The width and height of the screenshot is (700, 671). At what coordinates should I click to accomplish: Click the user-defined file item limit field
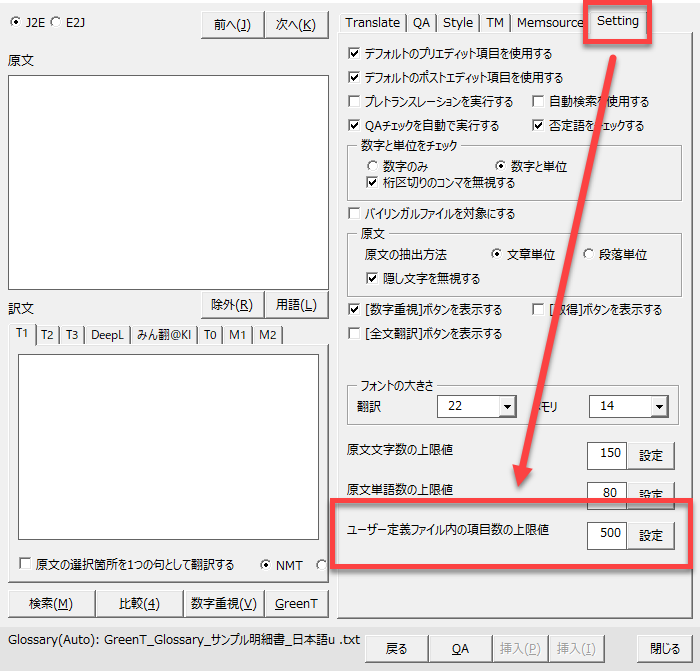(606, 535)
